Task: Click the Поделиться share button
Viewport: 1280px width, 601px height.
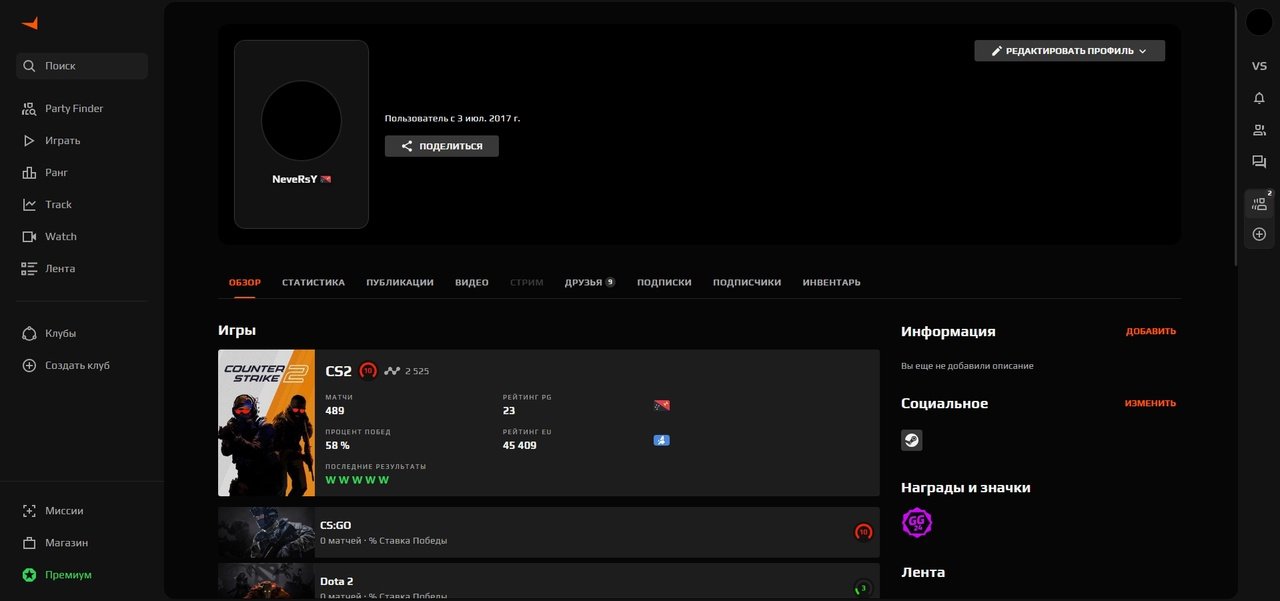Action: 441,146
